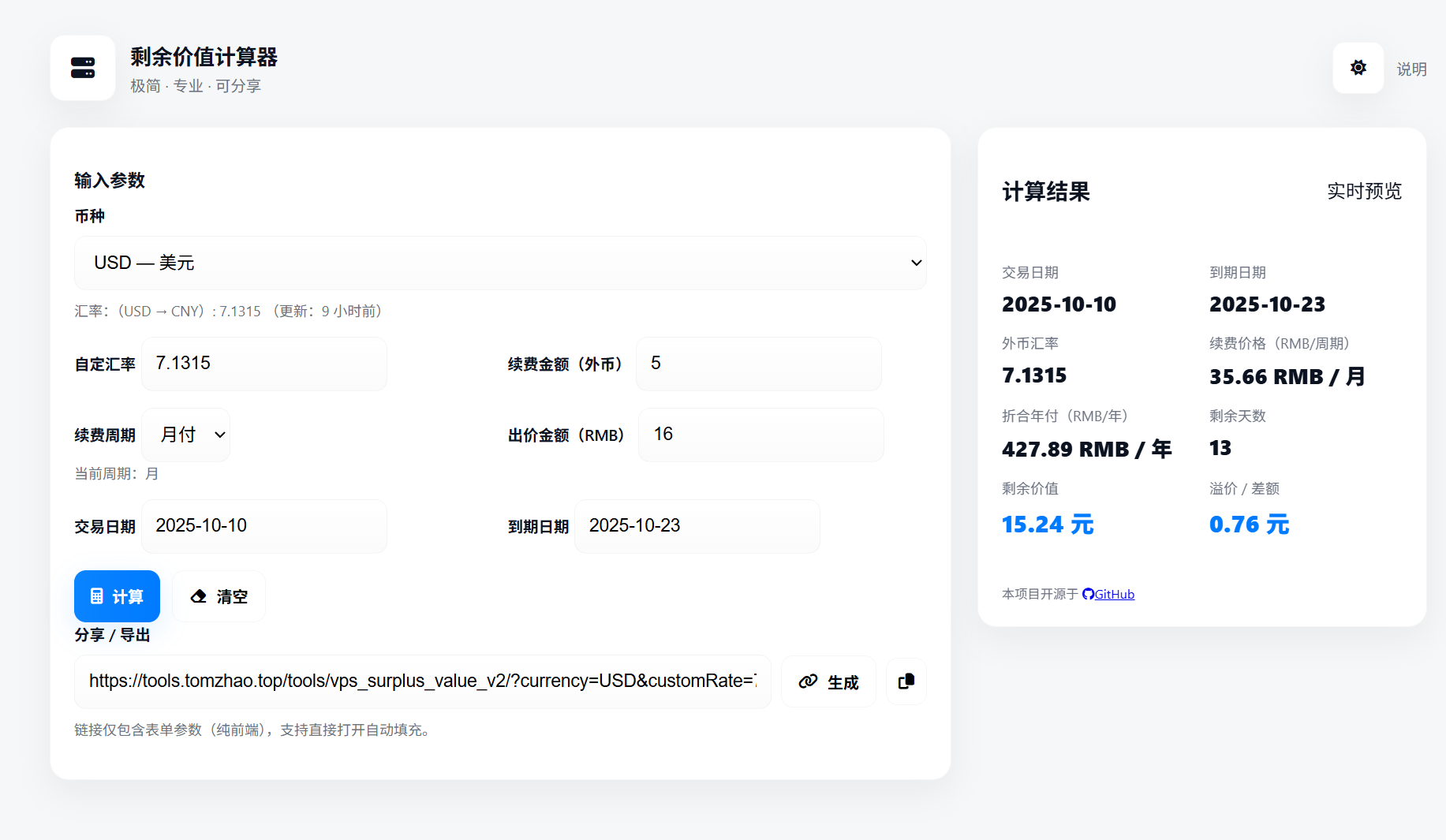1446x840 pixels.
Task: Copy the share URL using the copy icon
Action: [x=906, y=681]
